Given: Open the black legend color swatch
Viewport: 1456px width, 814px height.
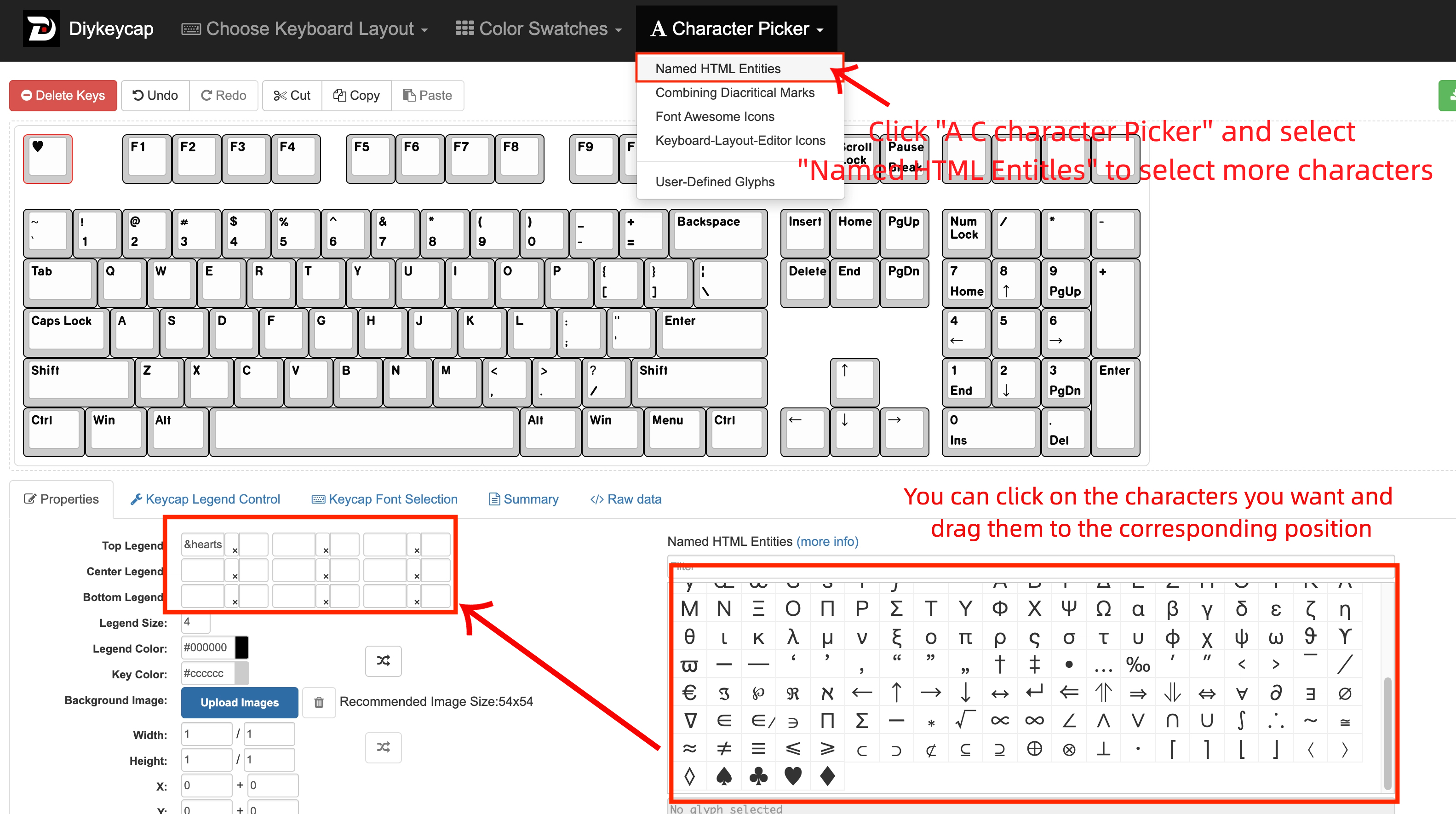Looking at the screenshot, I should [242, 647].
